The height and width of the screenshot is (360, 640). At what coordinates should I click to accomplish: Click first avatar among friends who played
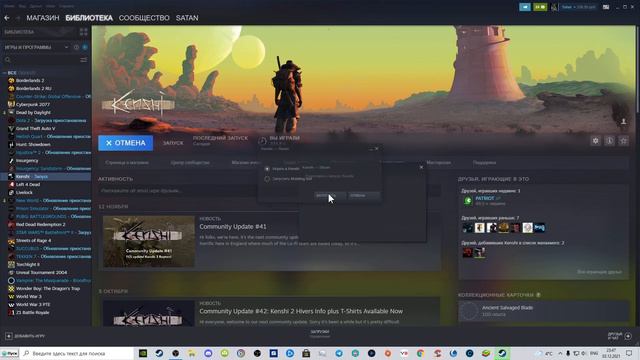(468, 227)
